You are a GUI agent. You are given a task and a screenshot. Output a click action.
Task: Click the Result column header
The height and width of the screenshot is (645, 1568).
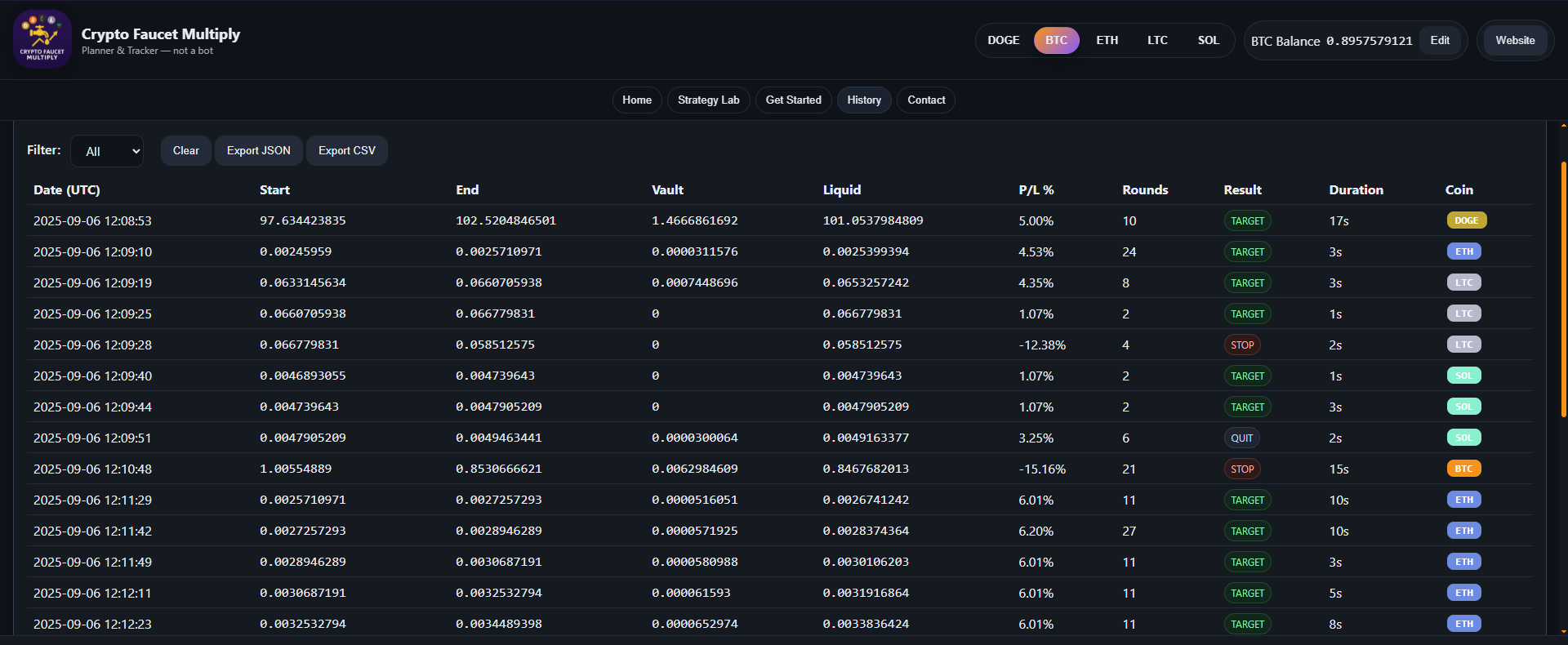coord(1242,189)
